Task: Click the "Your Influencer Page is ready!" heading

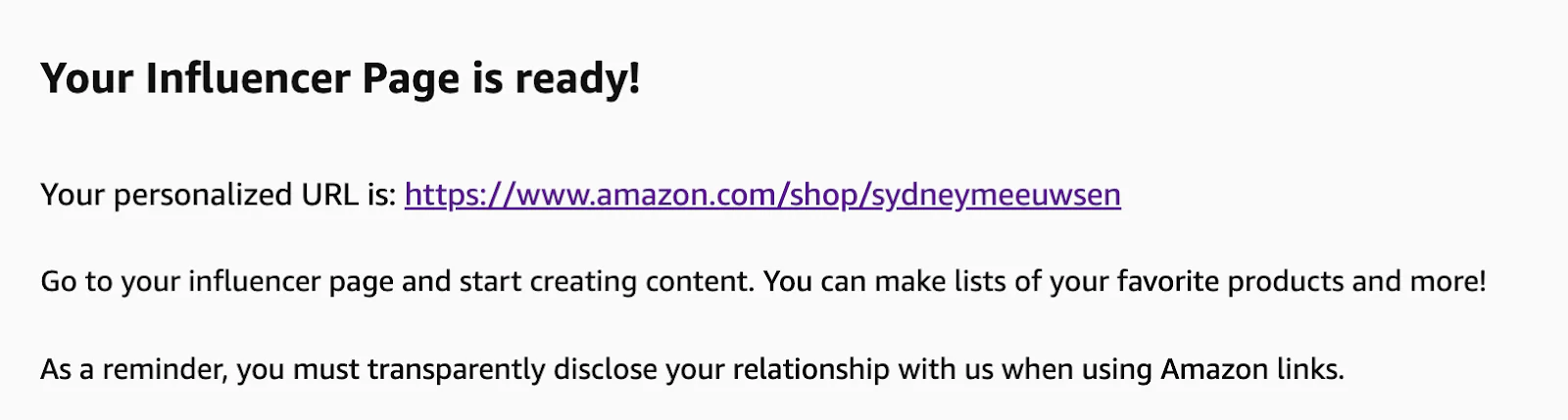Action: 340,78
